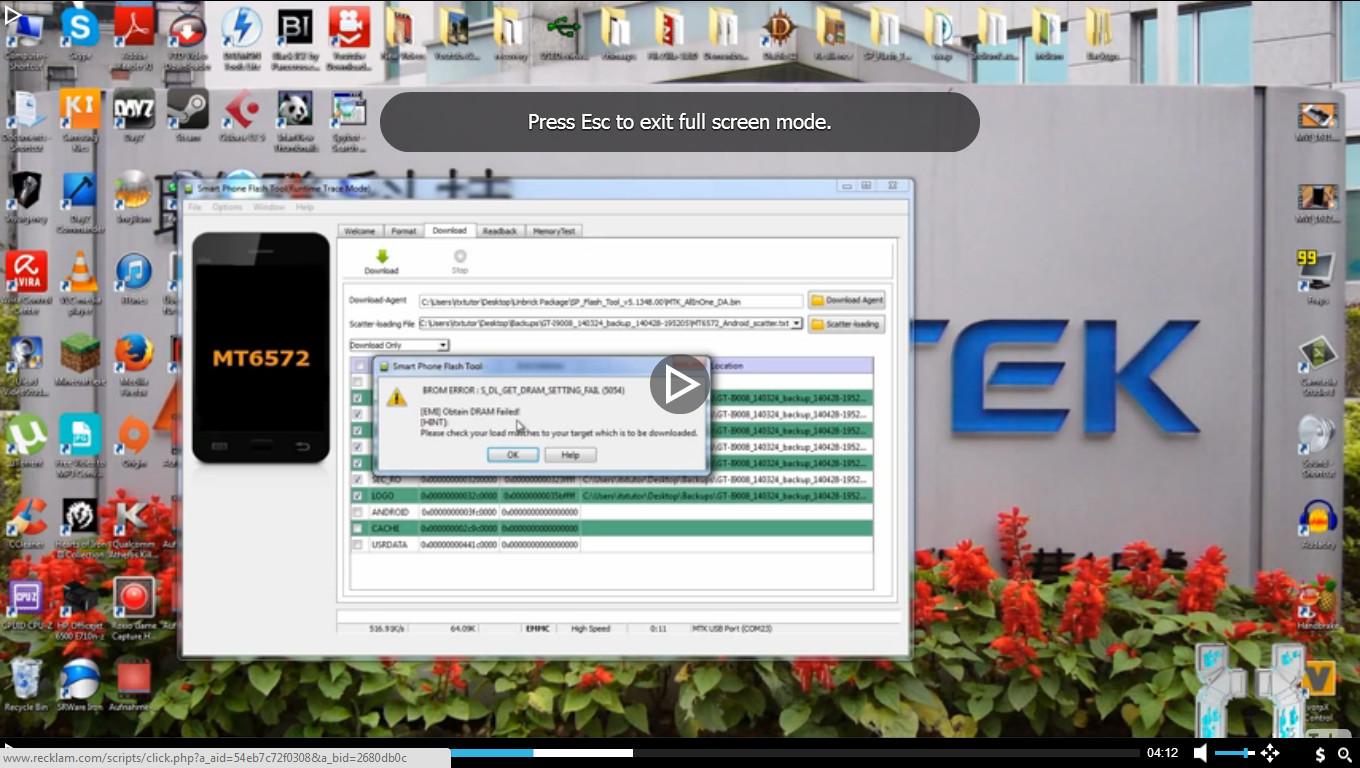Expand the Scatter-loading File path dropdown
This screenshot has height=768, width=1360.
pos(797,323)
